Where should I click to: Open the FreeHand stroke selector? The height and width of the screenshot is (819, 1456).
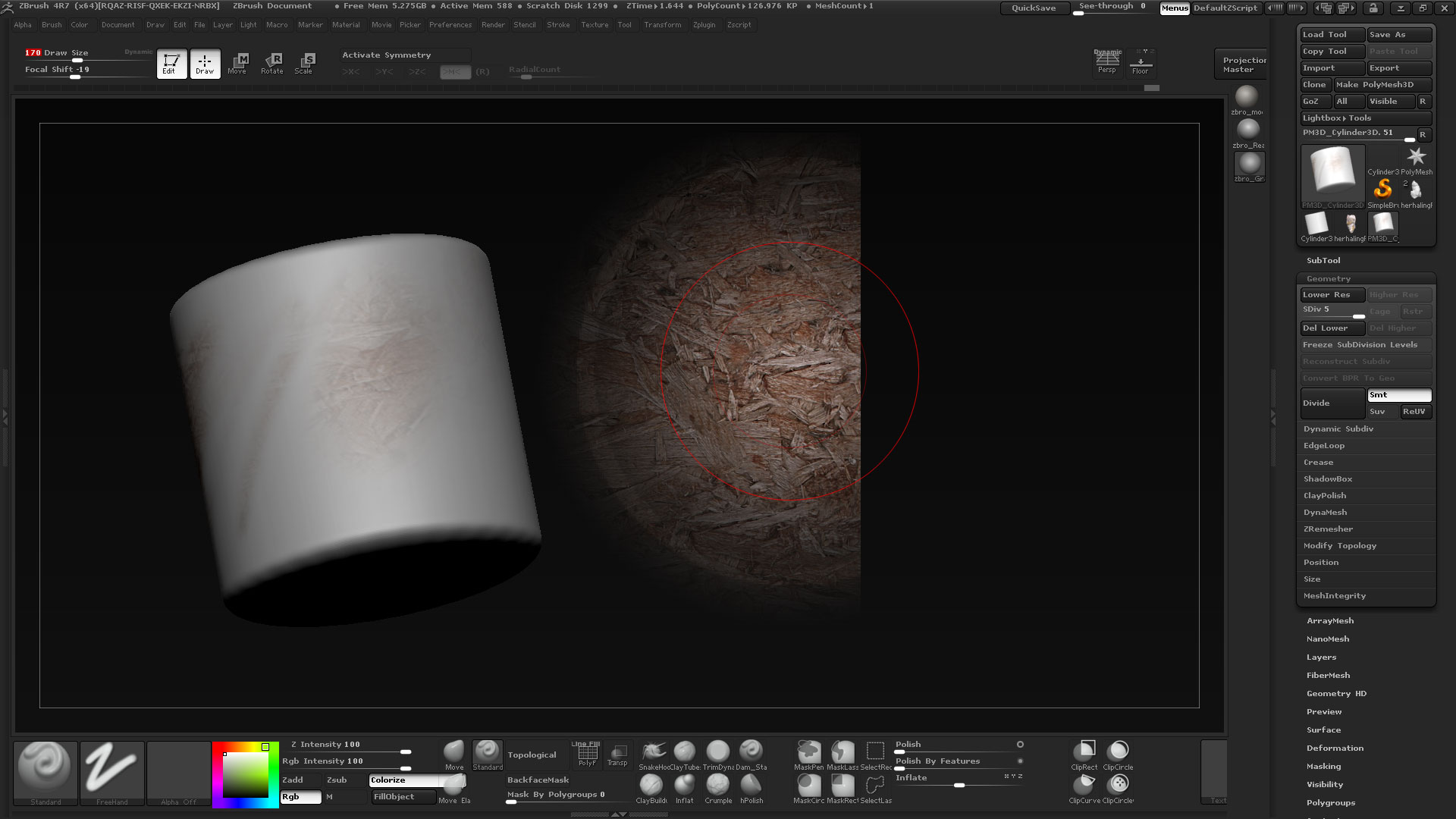click(x=111, y=773)
